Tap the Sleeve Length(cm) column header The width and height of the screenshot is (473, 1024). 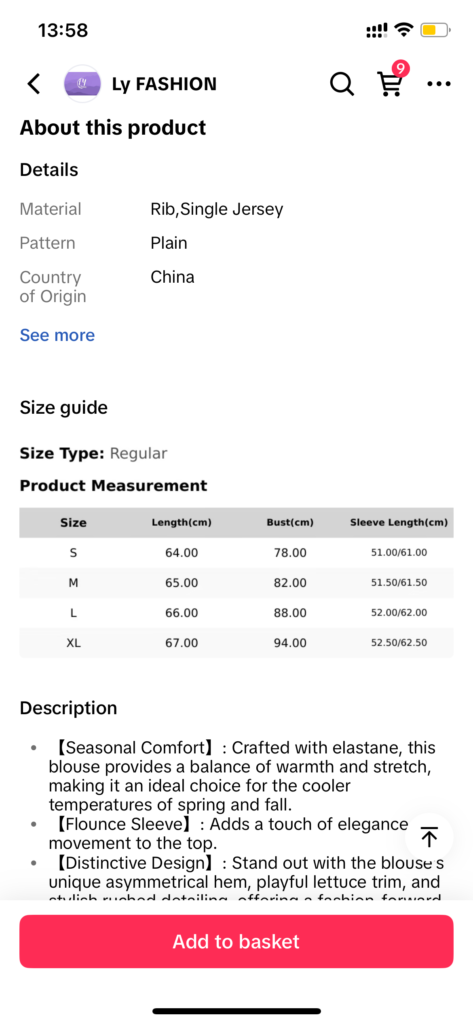(x=399, y=522)
